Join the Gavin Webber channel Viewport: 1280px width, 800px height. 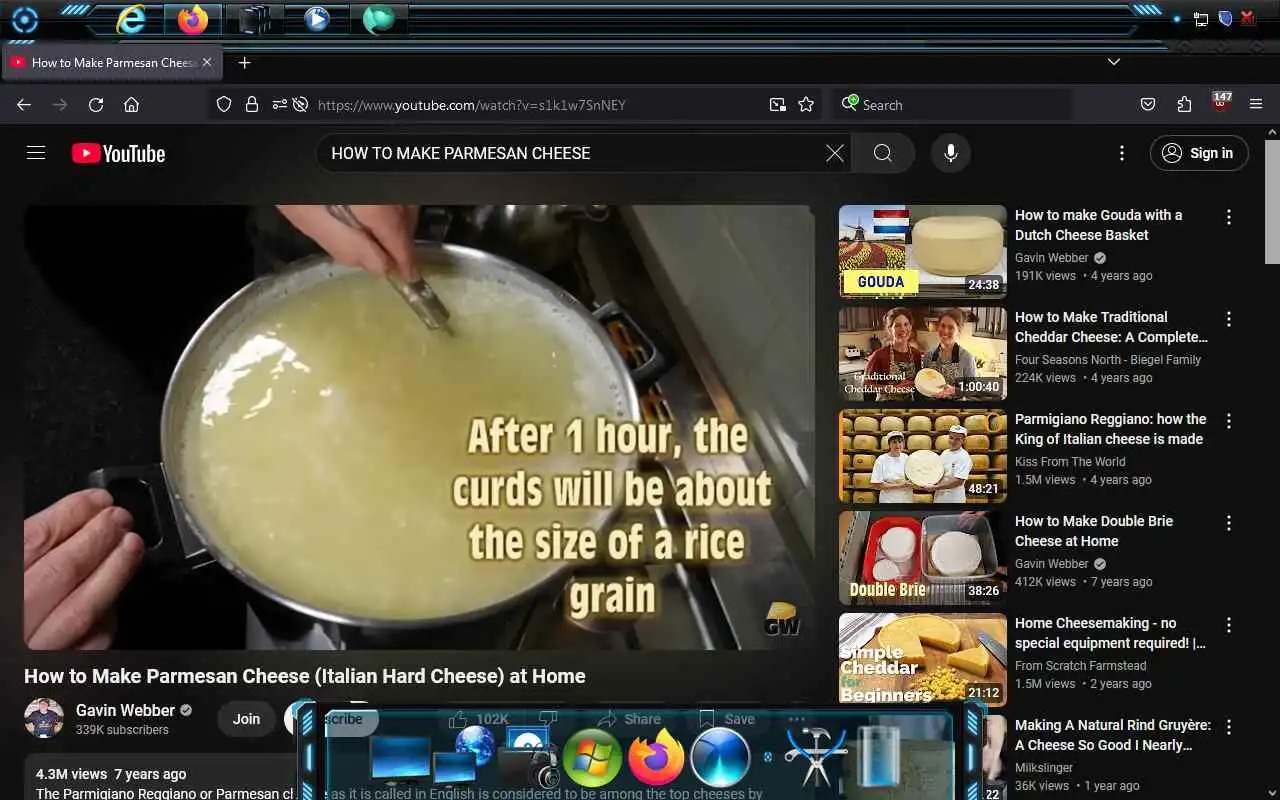pos(247,719)
